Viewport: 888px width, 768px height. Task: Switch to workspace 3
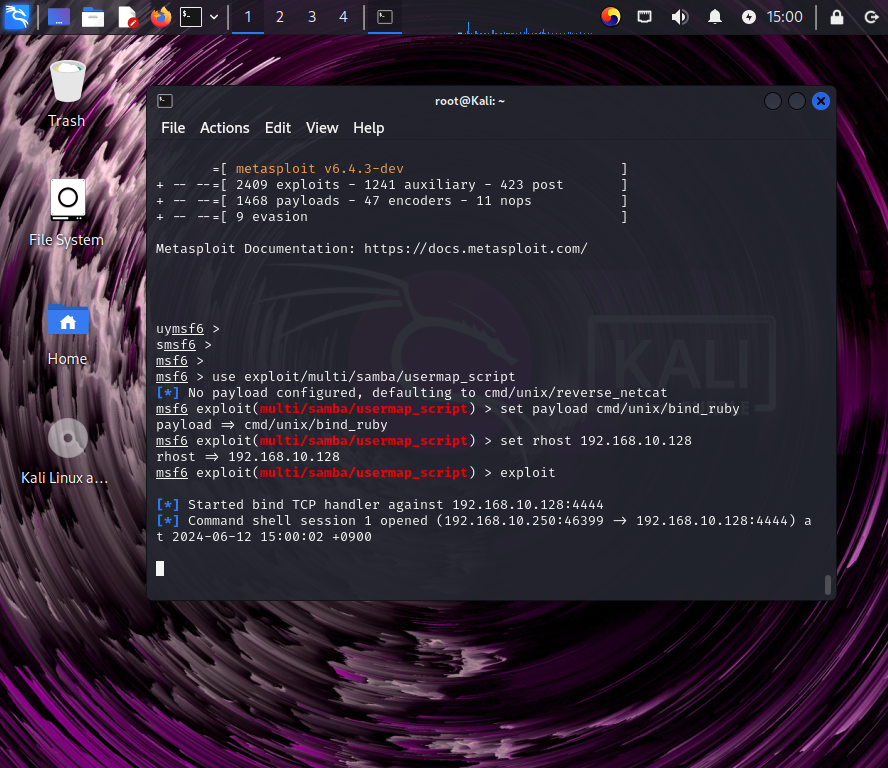pyautogui.click(x=311, y=17)
